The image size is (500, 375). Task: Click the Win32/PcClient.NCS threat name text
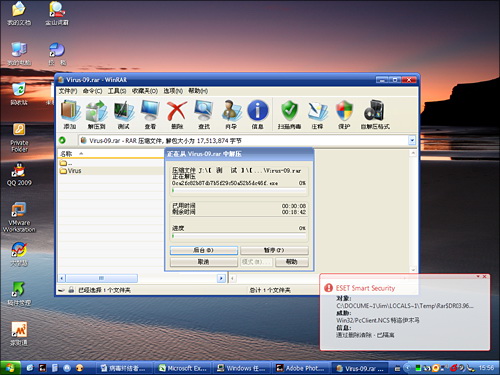(x=378, y=320)
